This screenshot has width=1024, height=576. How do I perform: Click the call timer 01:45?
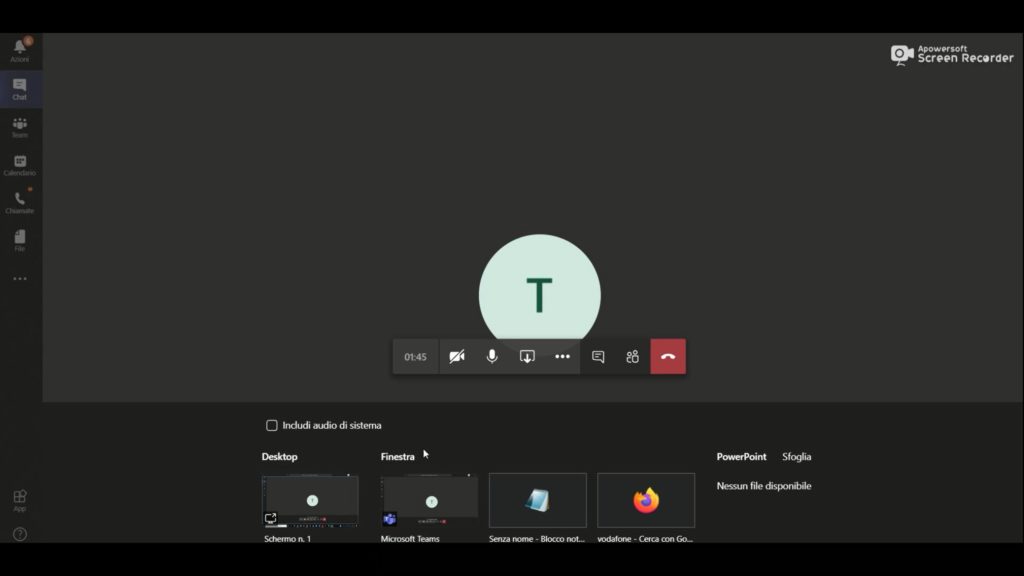tap(415, 357)
